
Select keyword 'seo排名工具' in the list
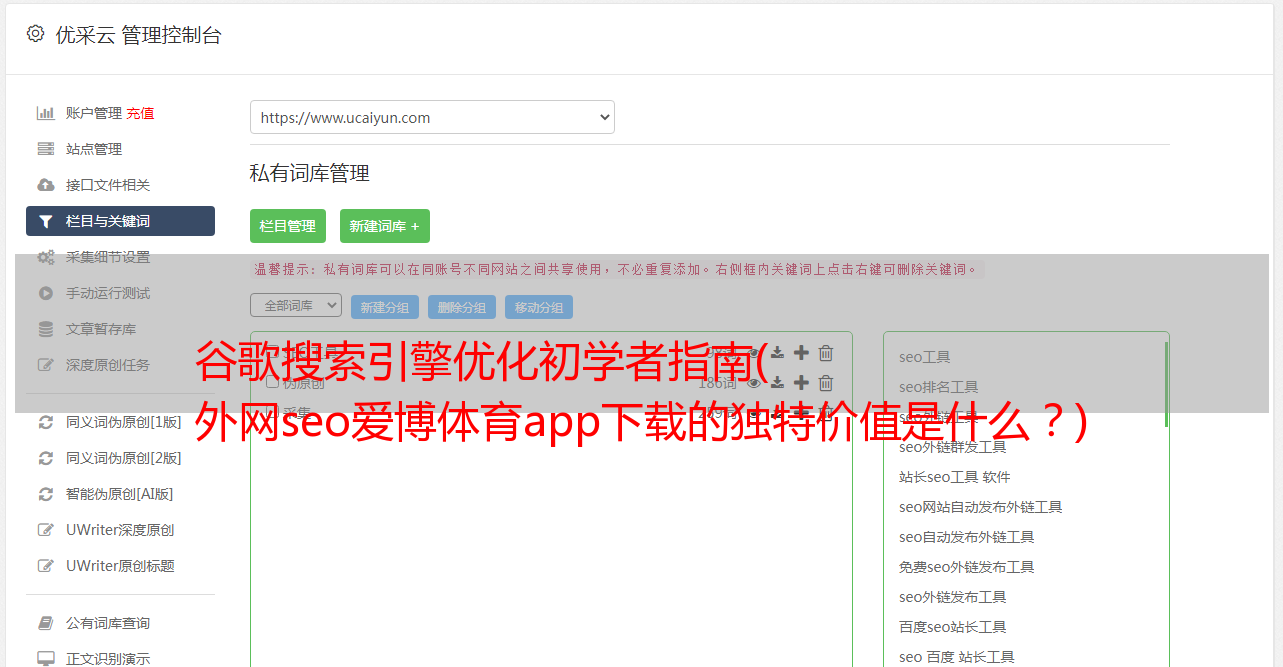point(939,387)
